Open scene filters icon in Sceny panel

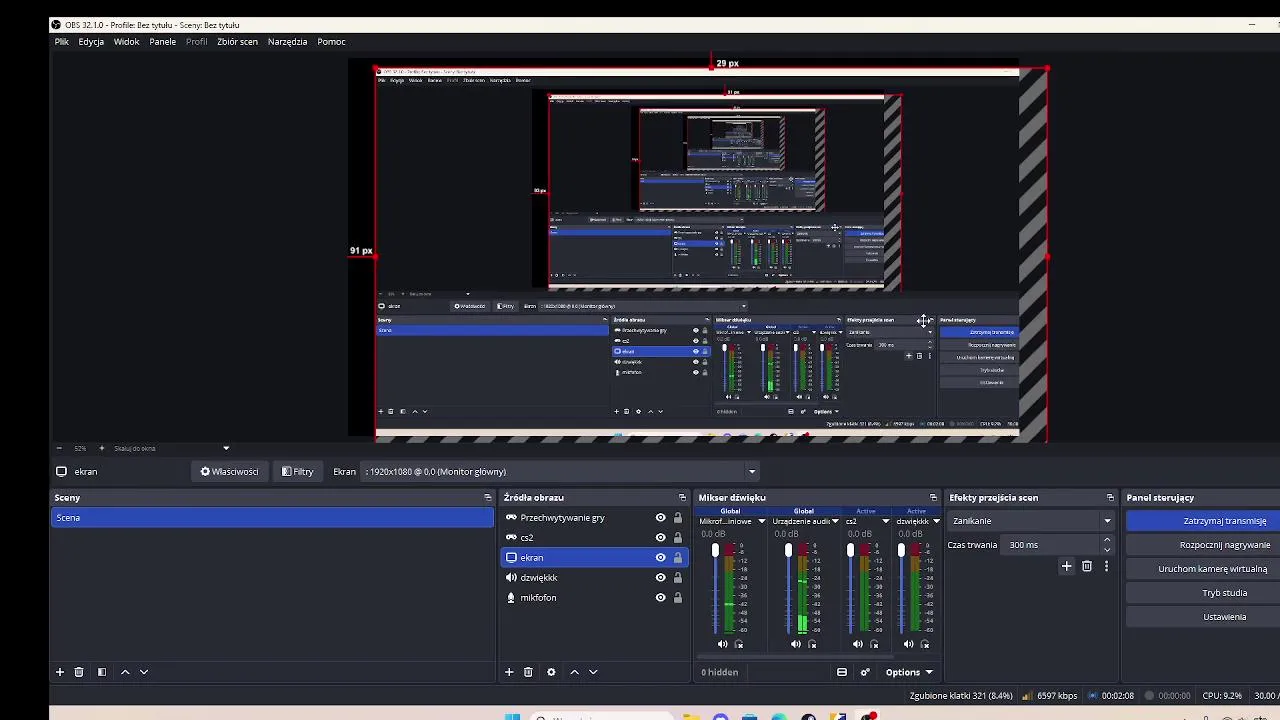(101, 672)
